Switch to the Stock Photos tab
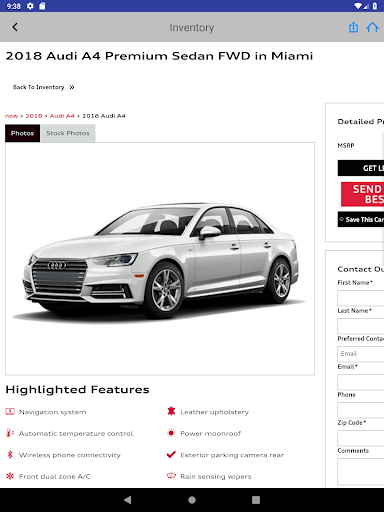 coord(68,133)
